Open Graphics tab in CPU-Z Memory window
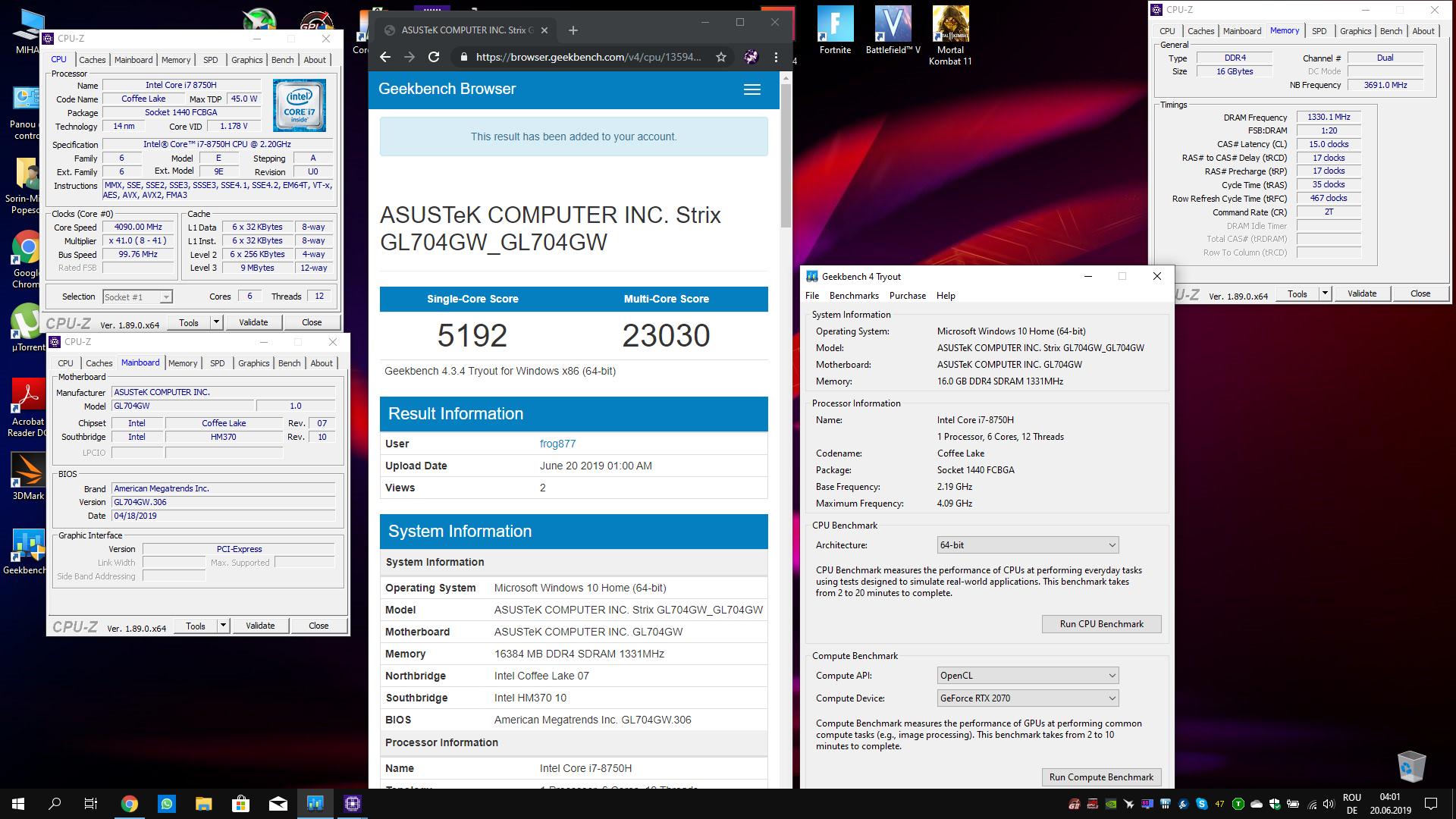Image resolution: width=1456 pixels, height=819 pixels. tap(1355, 31)
